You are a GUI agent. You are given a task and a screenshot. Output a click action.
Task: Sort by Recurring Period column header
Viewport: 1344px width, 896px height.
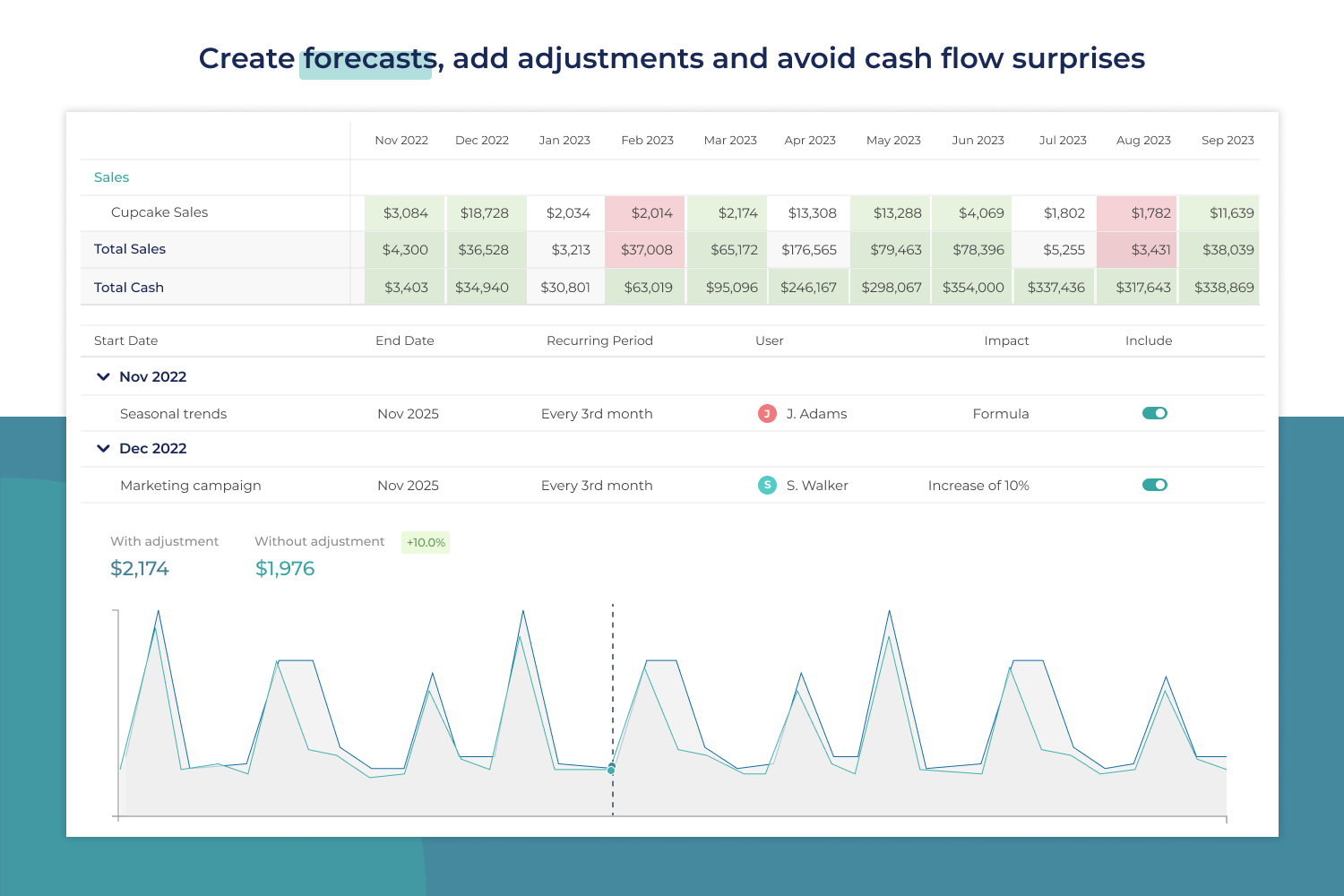(599, 340)
